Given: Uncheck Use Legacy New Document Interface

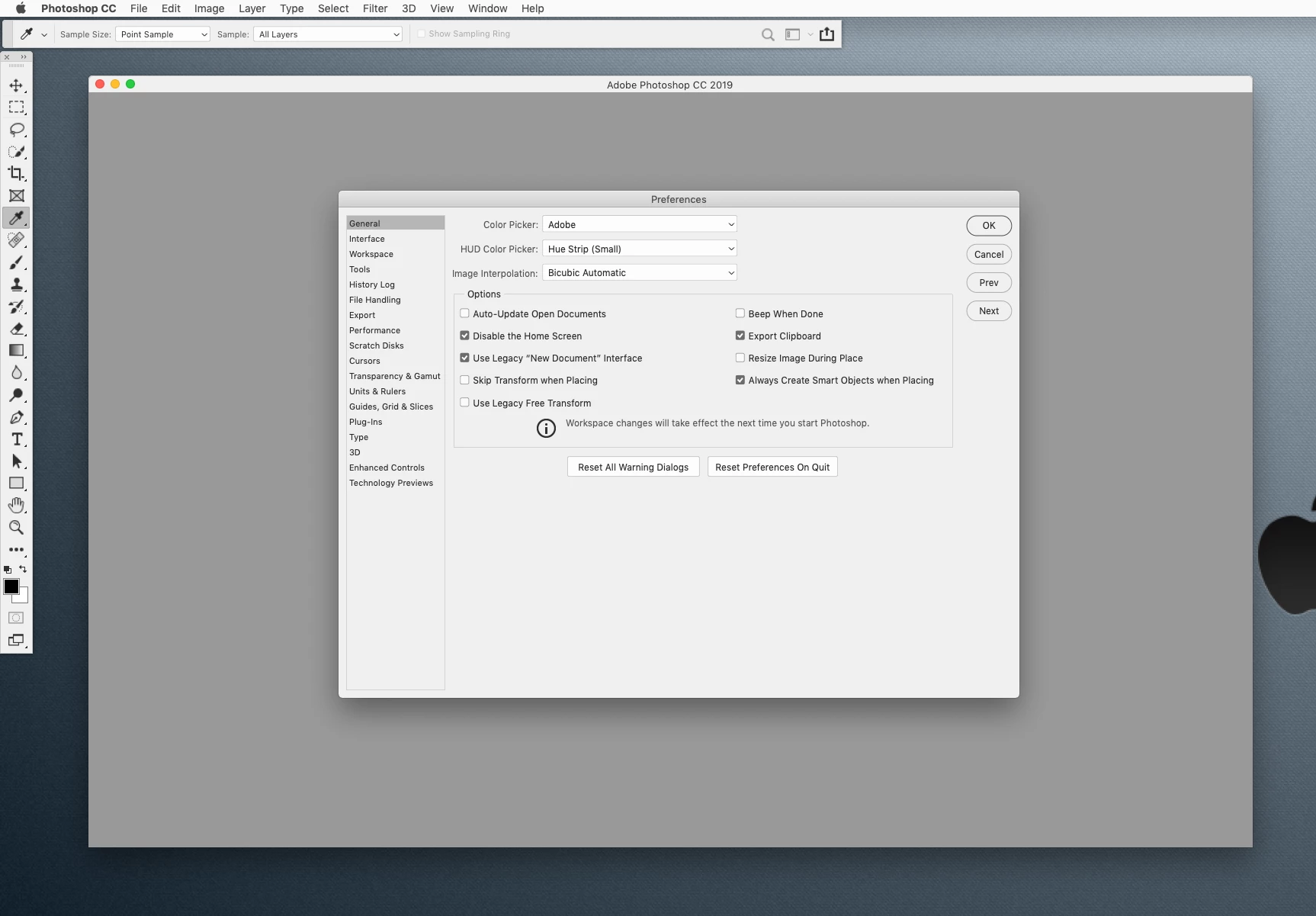Looking at the screenshot, I should point(464,358).
